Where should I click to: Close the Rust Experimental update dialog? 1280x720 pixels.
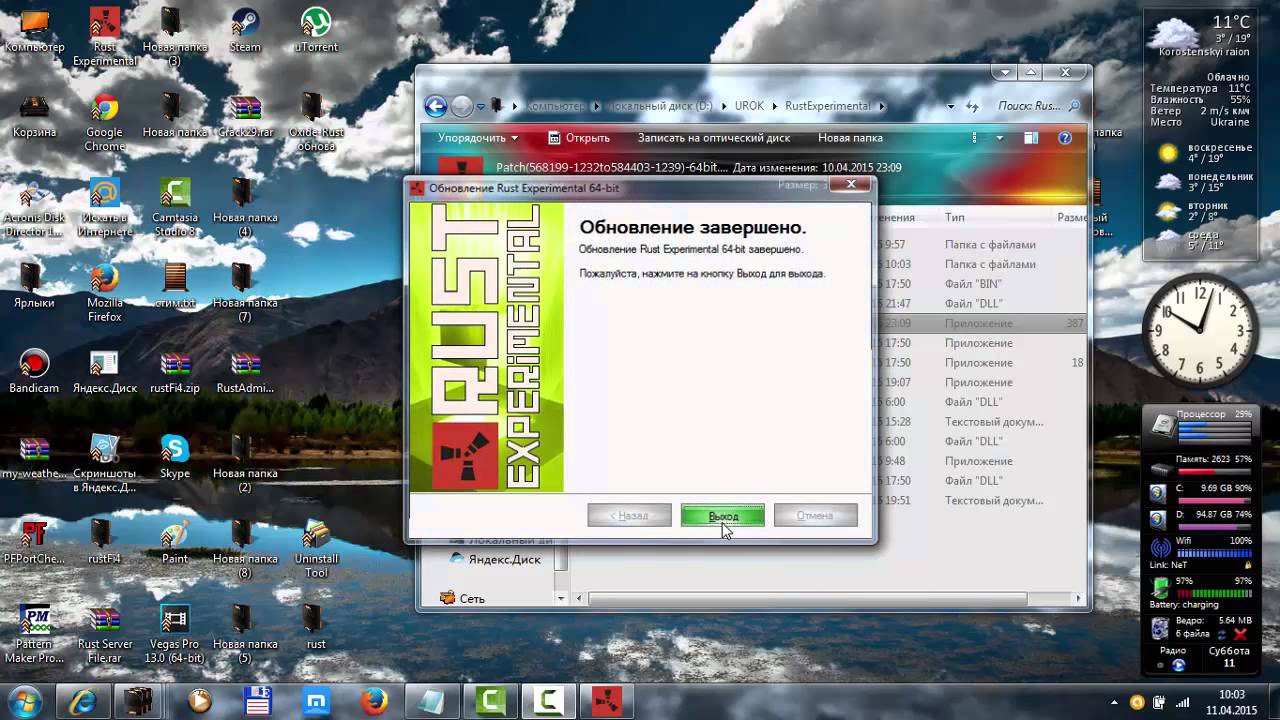pyautogui.click(x=851, y=185)
